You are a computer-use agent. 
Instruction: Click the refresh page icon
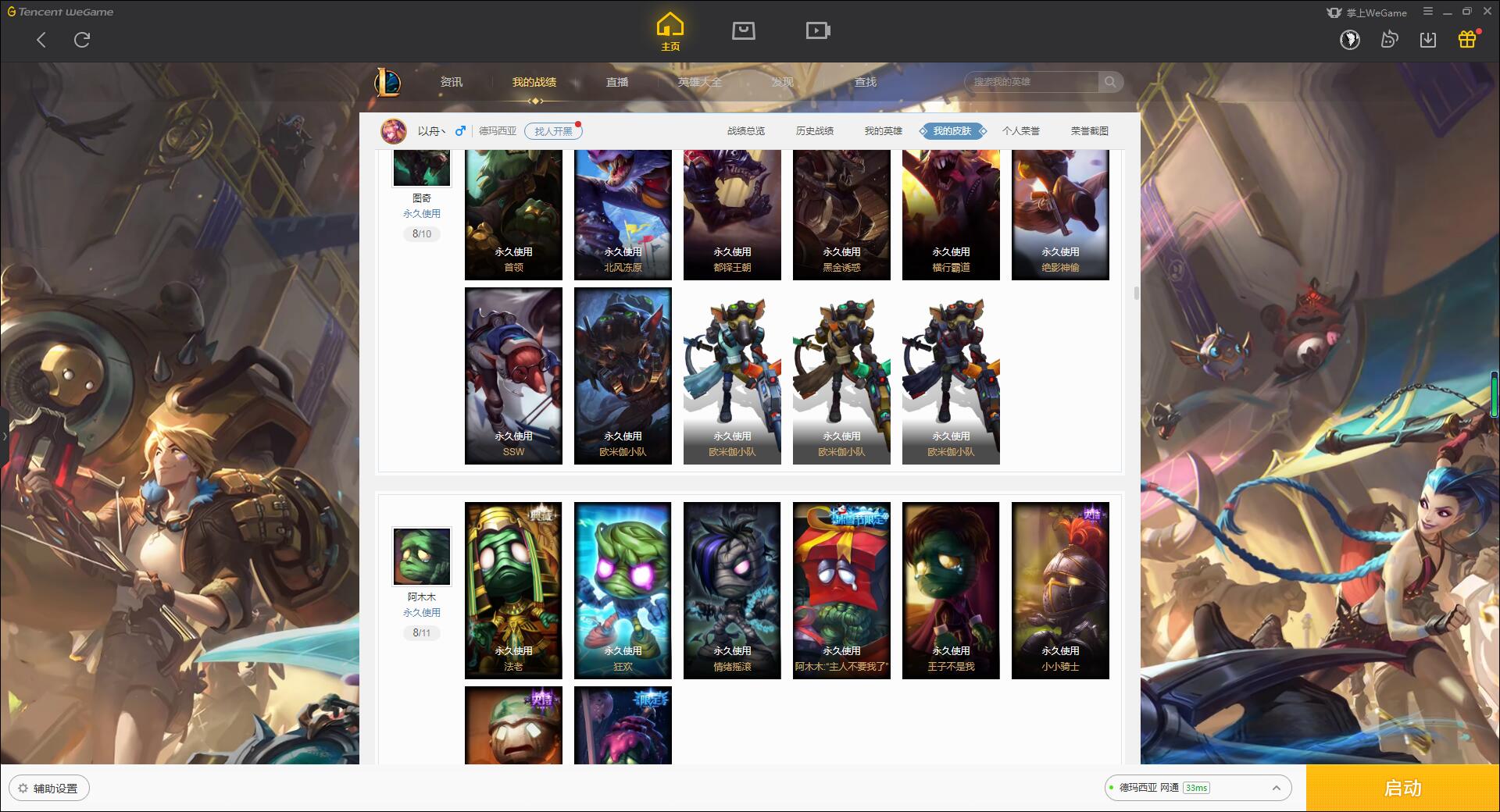tap(82, 40)
